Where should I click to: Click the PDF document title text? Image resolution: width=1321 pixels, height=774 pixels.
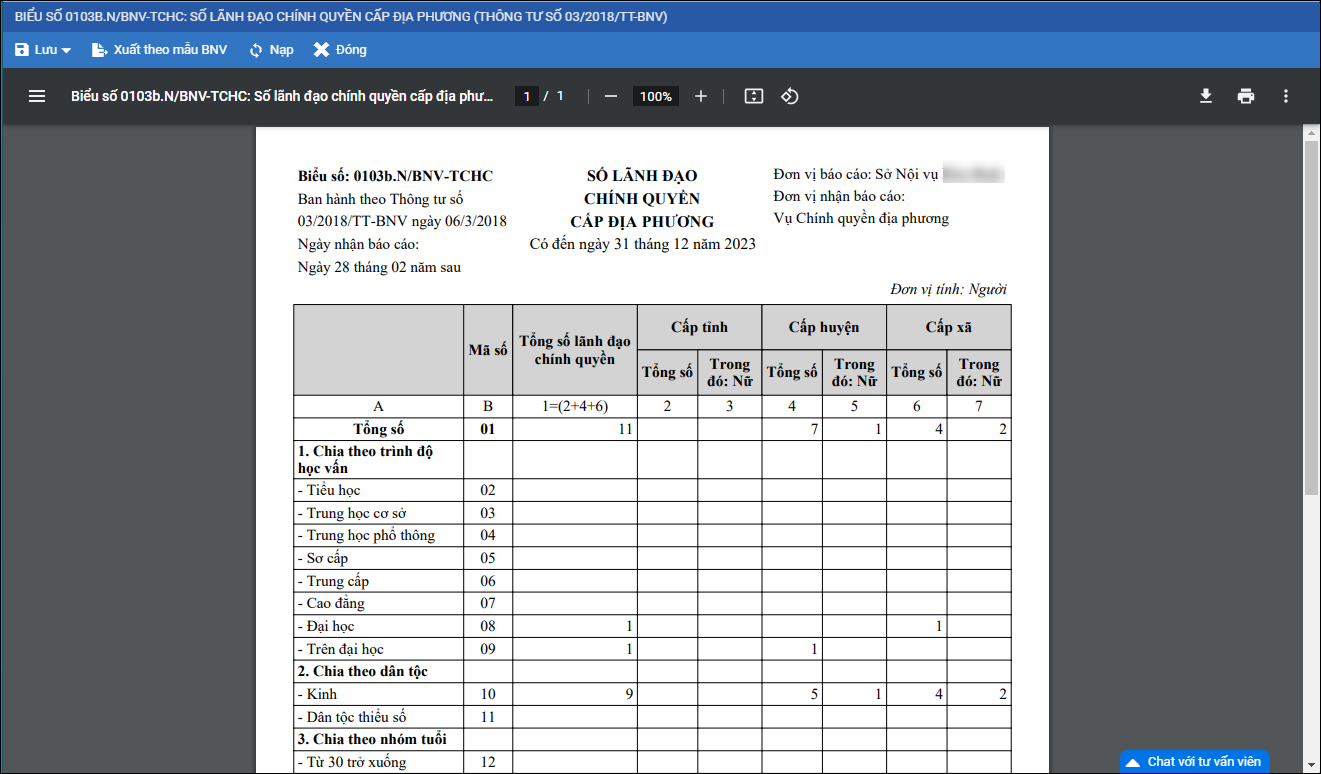(x=282, y=96)
